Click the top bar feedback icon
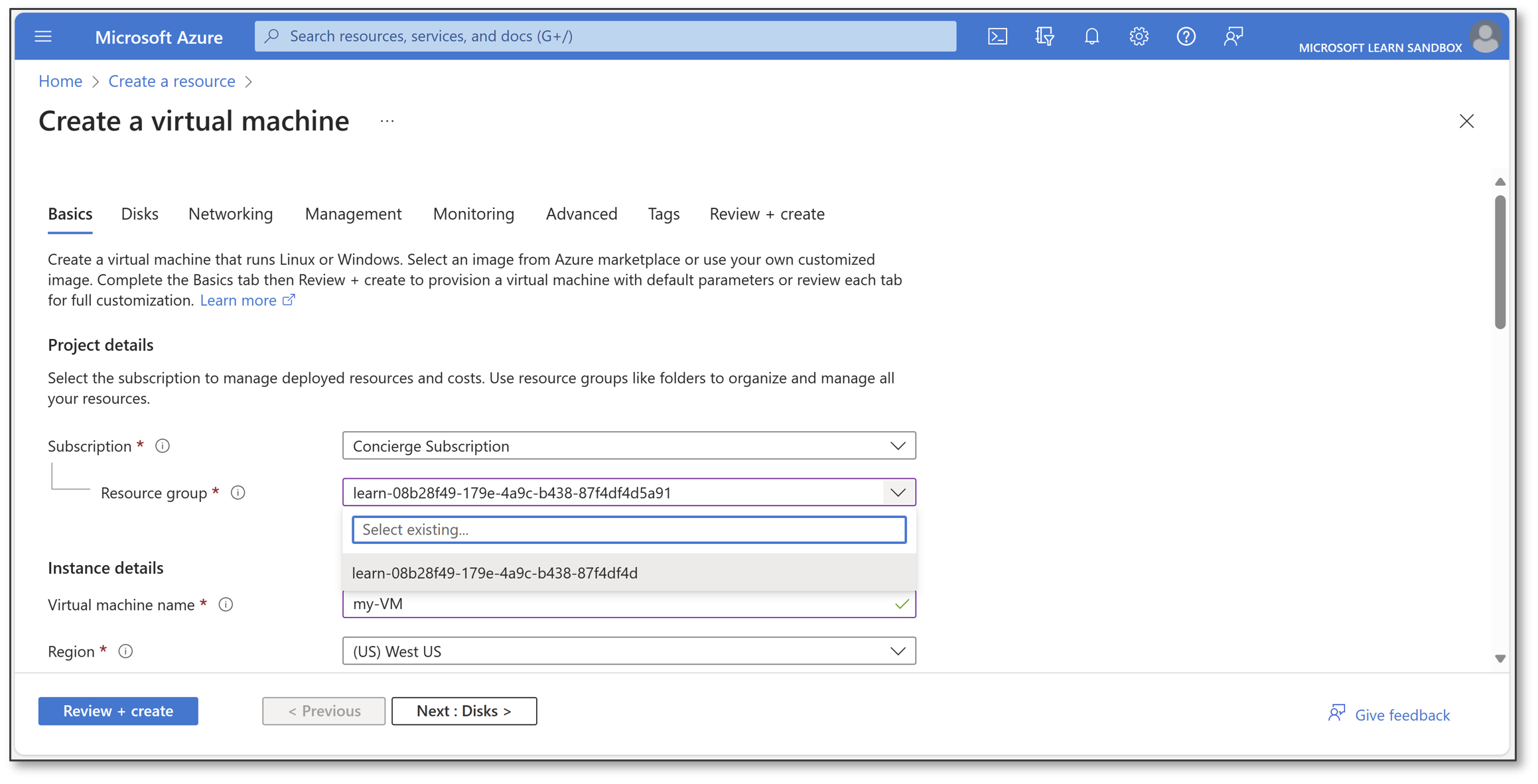This screenshot has height=784, width=1538. (1233, 36)
